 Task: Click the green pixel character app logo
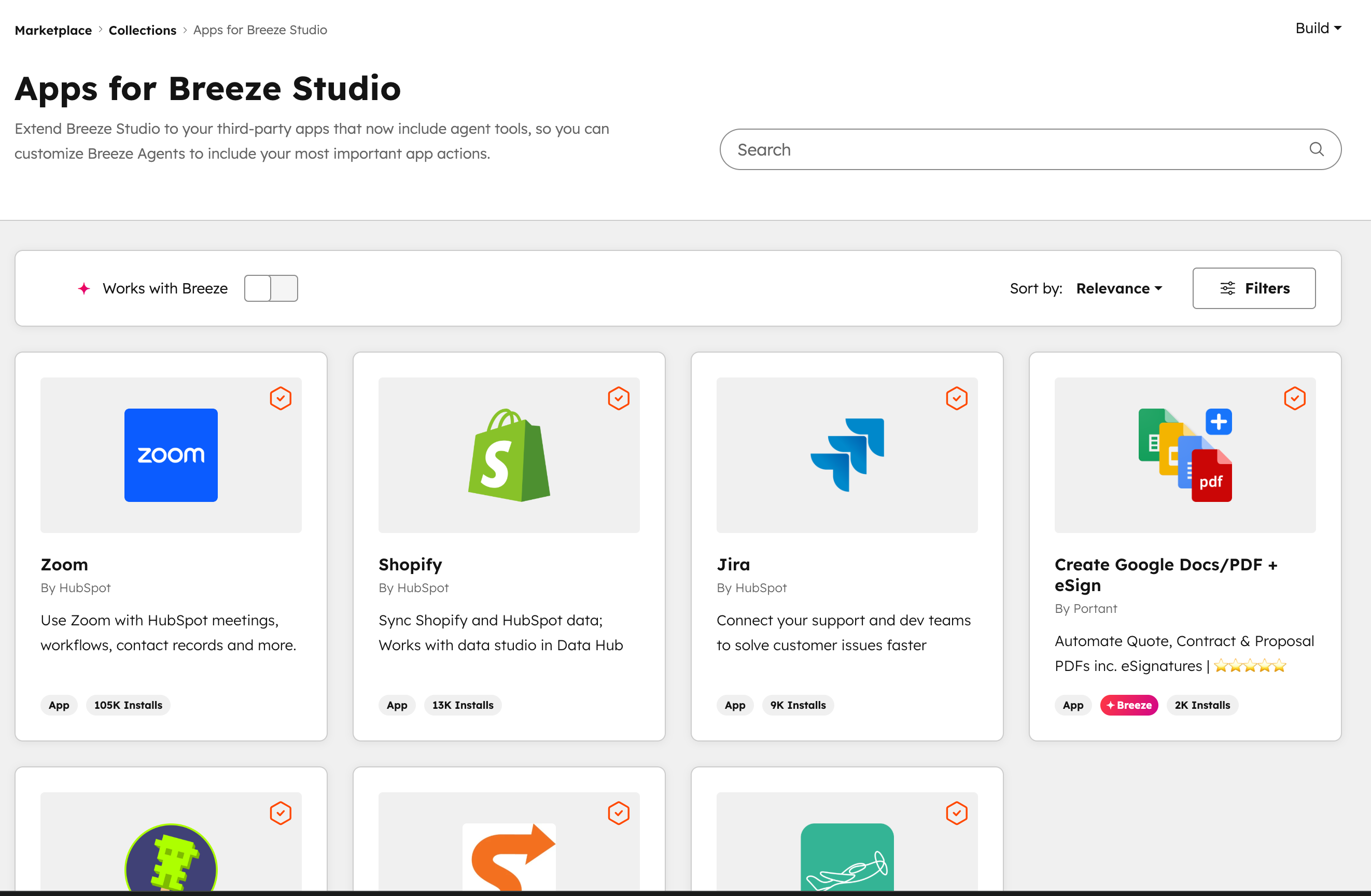pyautogui.click(x=171, y=858)
